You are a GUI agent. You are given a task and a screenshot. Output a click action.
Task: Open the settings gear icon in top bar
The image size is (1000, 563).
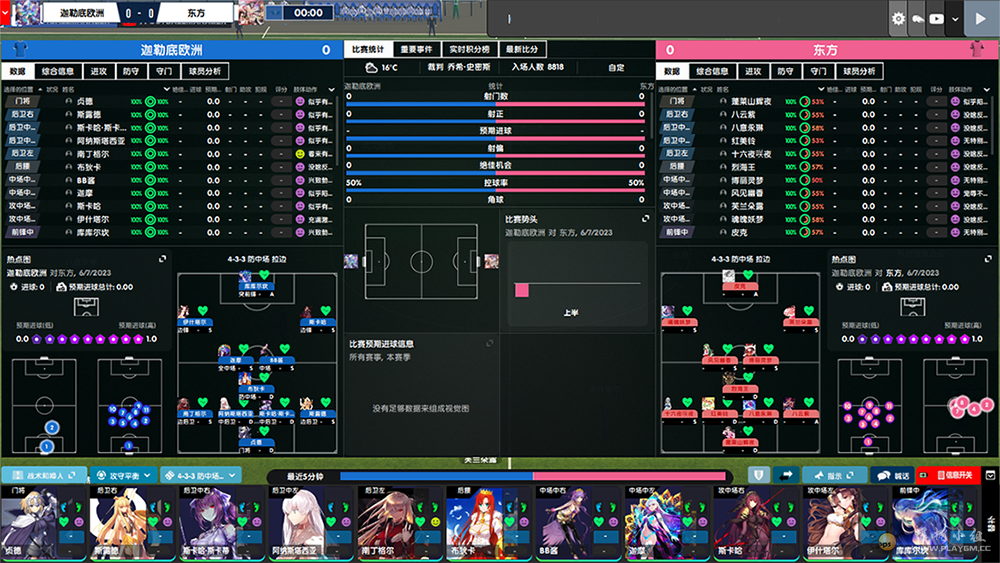point(897,18)
